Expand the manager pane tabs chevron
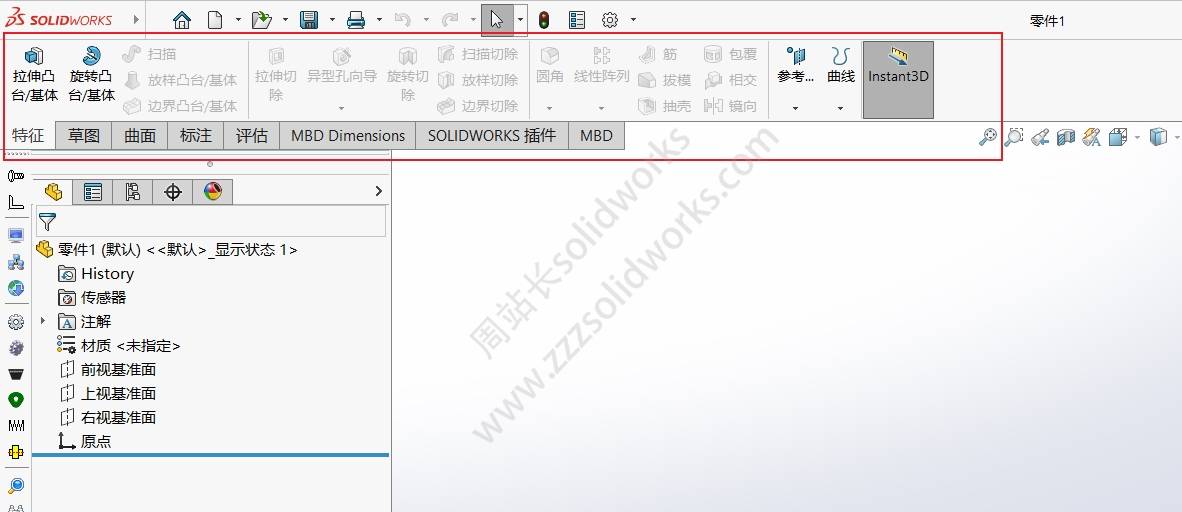This screenshot has width=1182, height=512. pyautogui.click(x=378, y=191)
